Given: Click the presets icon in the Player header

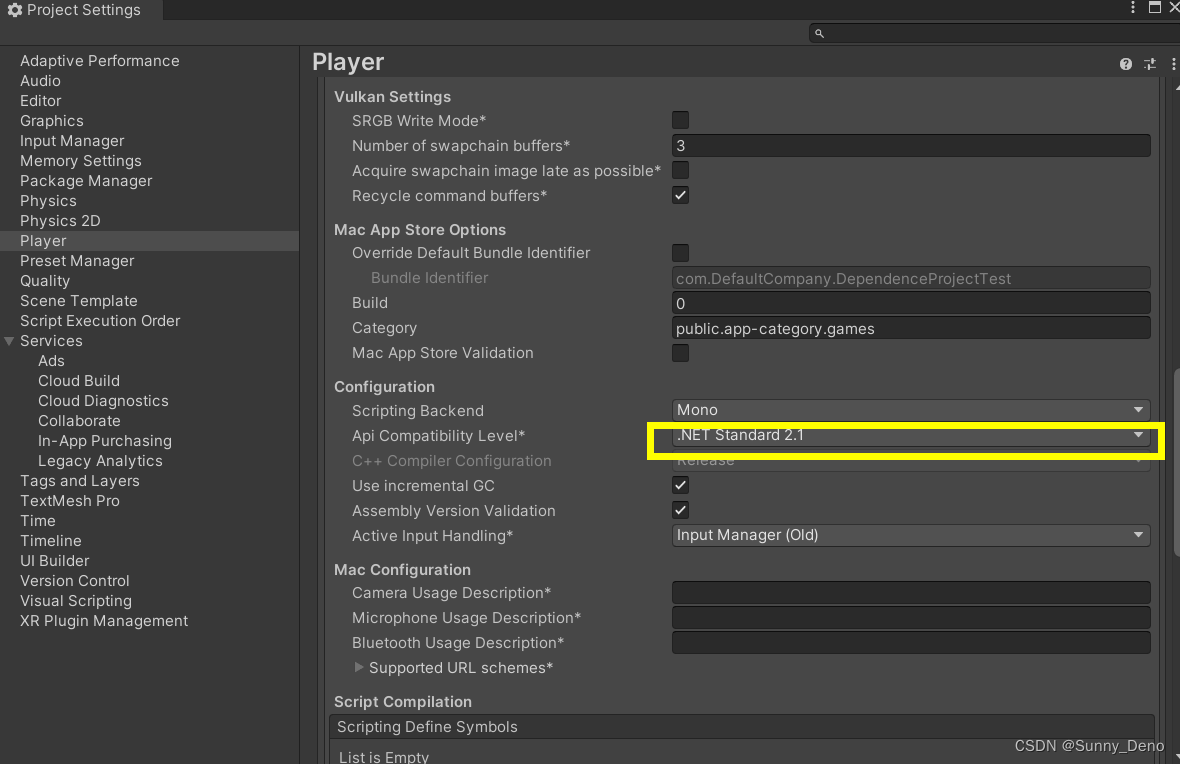Looking at the screenshot, I should (x=1149, y=63).
